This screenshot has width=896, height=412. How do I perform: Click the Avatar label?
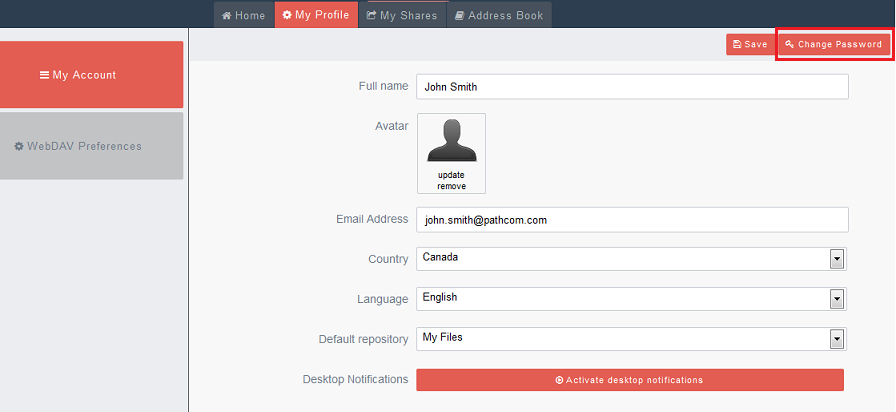(x=391, y=126)
